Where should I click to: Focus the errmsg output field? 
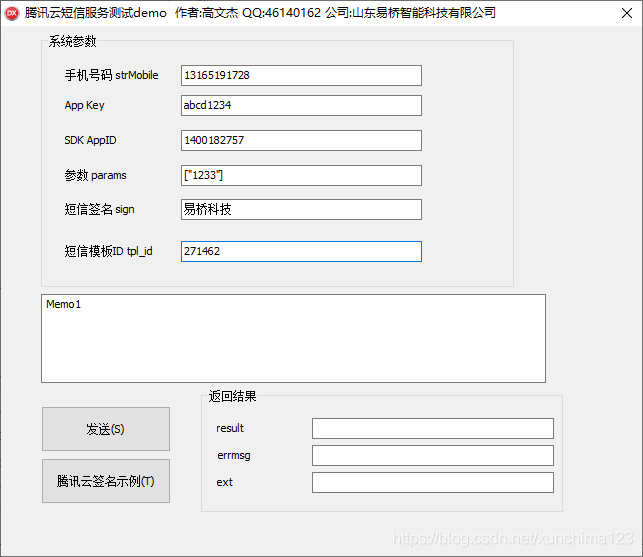433,456
